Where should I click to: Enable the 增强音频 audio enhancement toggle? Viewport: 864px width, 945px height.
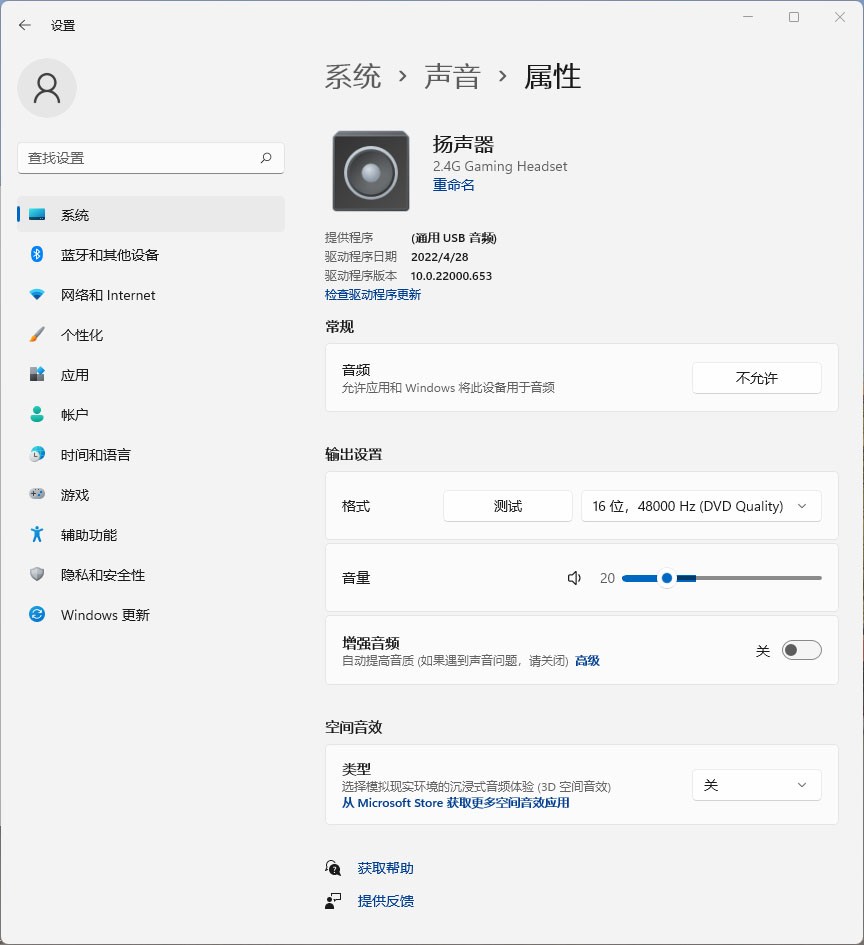coord(801,649)
